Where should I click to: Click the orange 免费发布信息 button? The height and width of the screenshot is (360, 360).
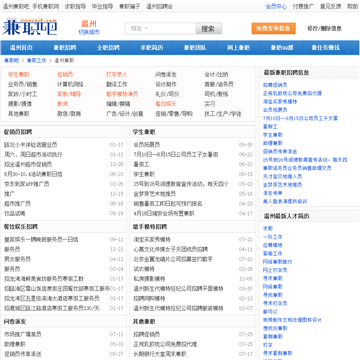pos(273,28)
